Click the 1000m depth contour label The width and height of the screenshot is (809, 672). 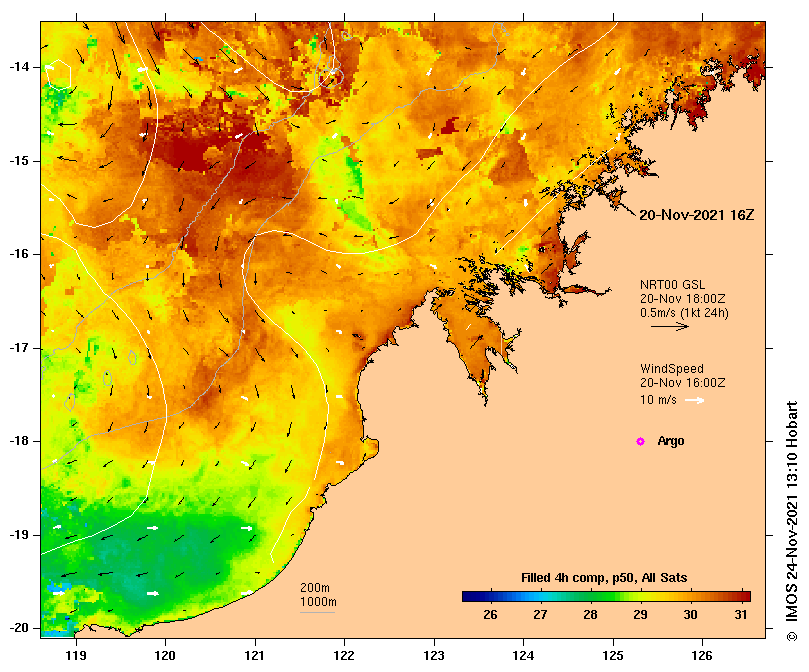(x=318, y=602)
